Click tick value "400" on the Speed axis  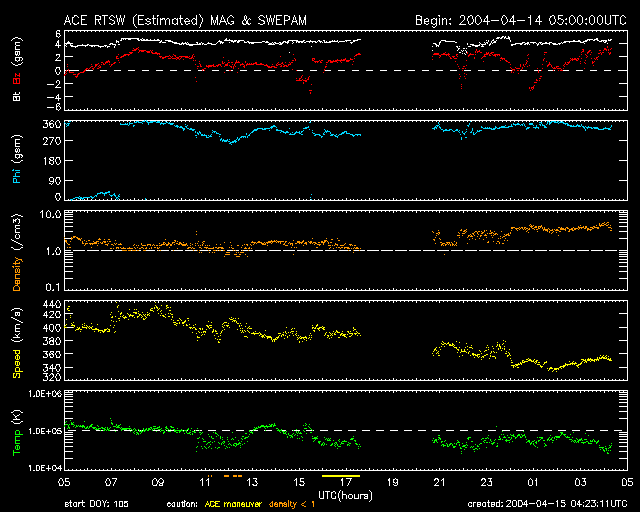pyautogui.click(x=52, y=328)
